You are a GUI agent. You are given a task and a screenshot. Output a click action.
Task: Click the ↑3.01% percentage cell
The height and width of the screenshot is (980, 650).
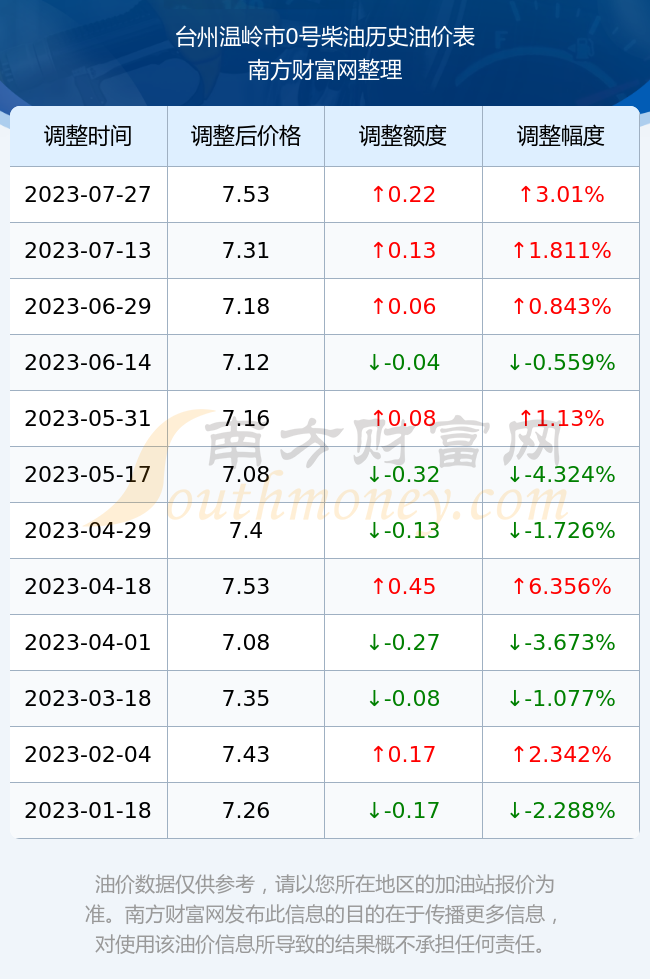pyautogui.click(x=561, y=194)
